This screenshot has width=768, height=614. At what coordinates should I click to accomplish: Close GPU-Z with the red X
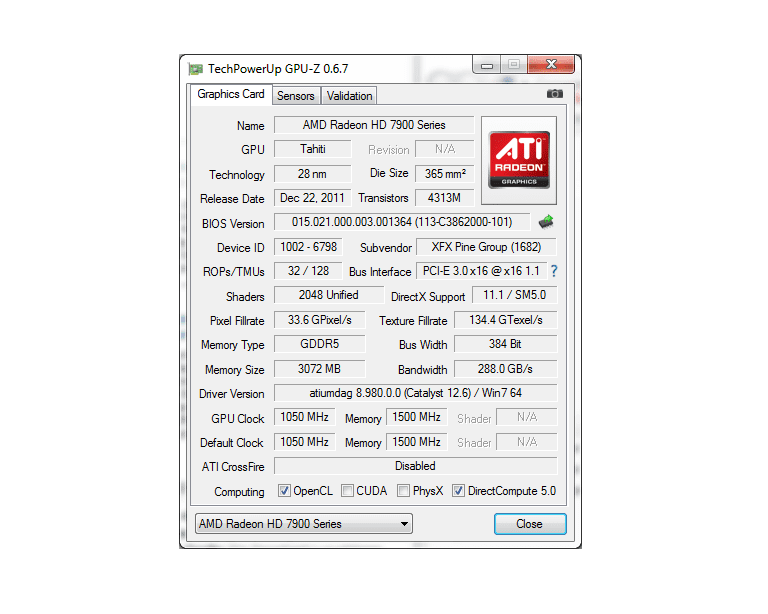pos(551,65)
